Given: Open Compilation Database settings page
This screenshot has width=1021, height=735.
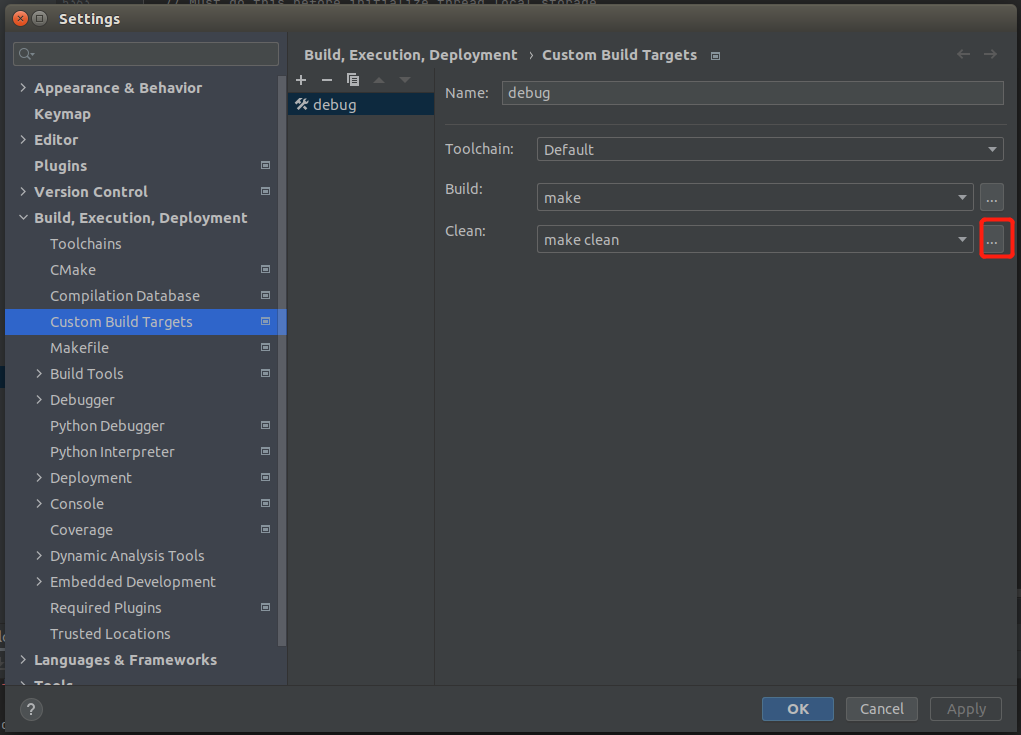Looking at the screenshot, I should click(125, 296).
